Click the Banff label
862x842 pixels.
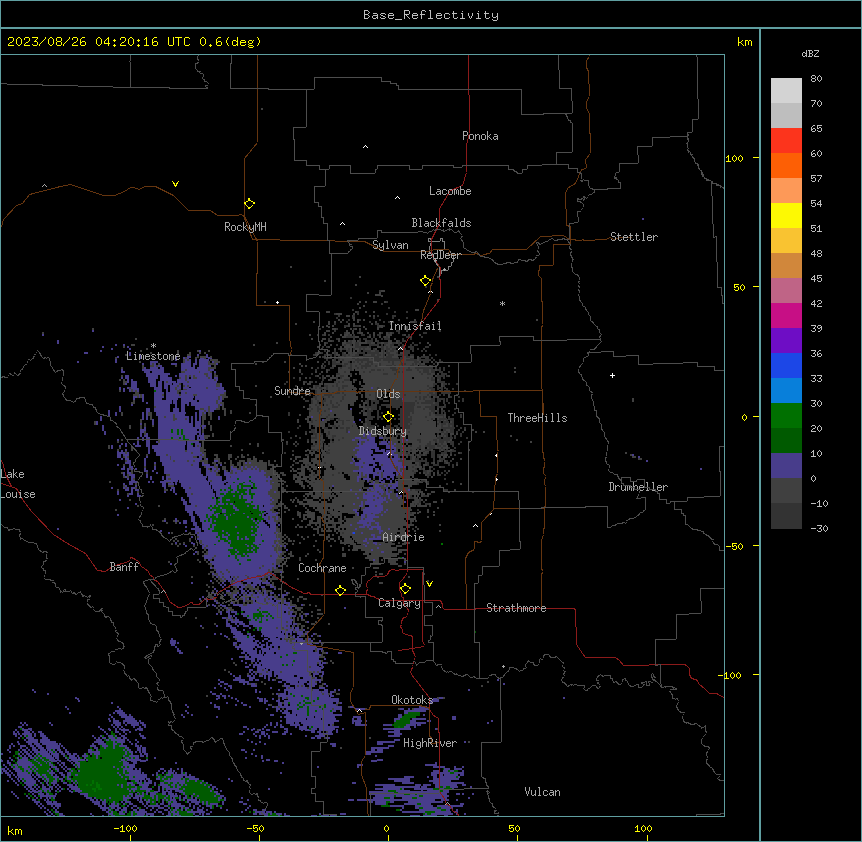pos(124,567)
